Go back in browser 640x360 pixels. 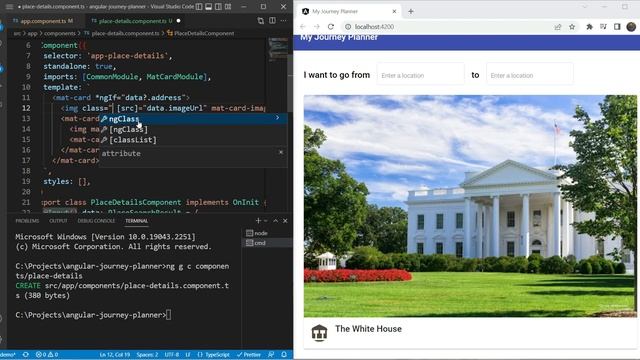[x=303, y=27]
